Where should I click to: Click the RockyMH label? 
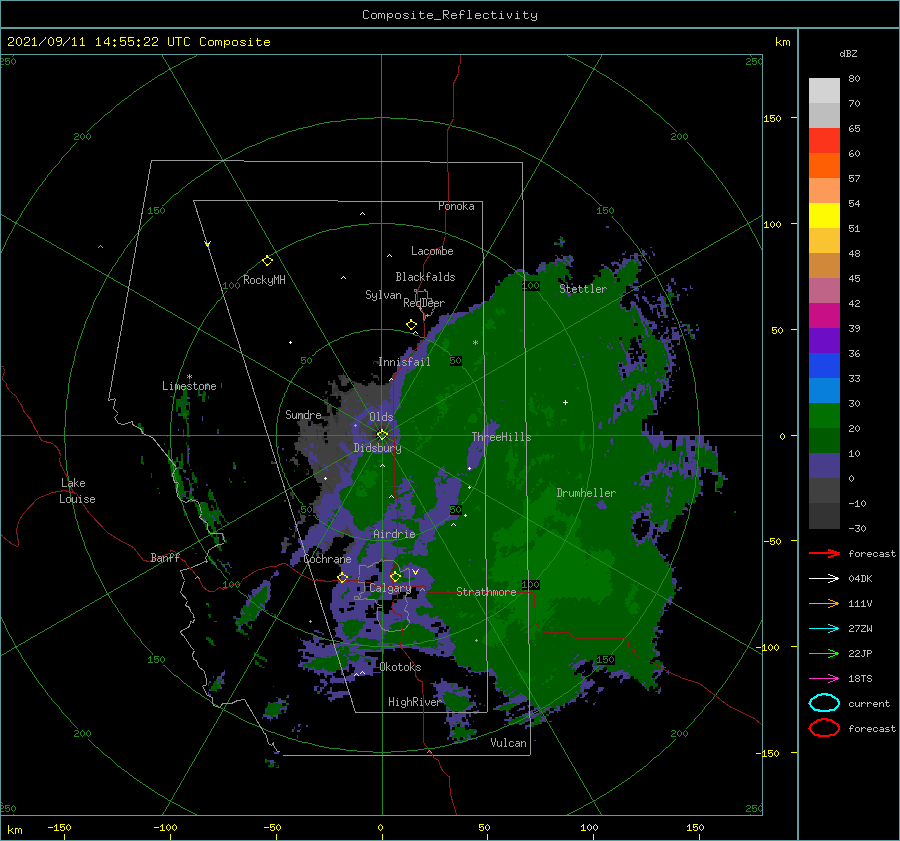[x=264, y=280]
